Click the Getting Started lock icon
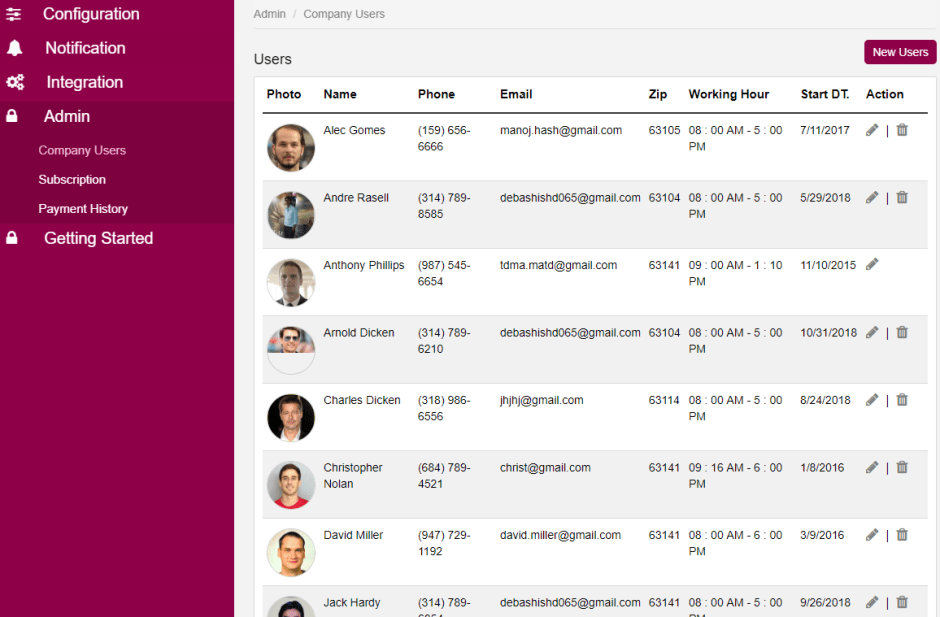 (11, 238)
